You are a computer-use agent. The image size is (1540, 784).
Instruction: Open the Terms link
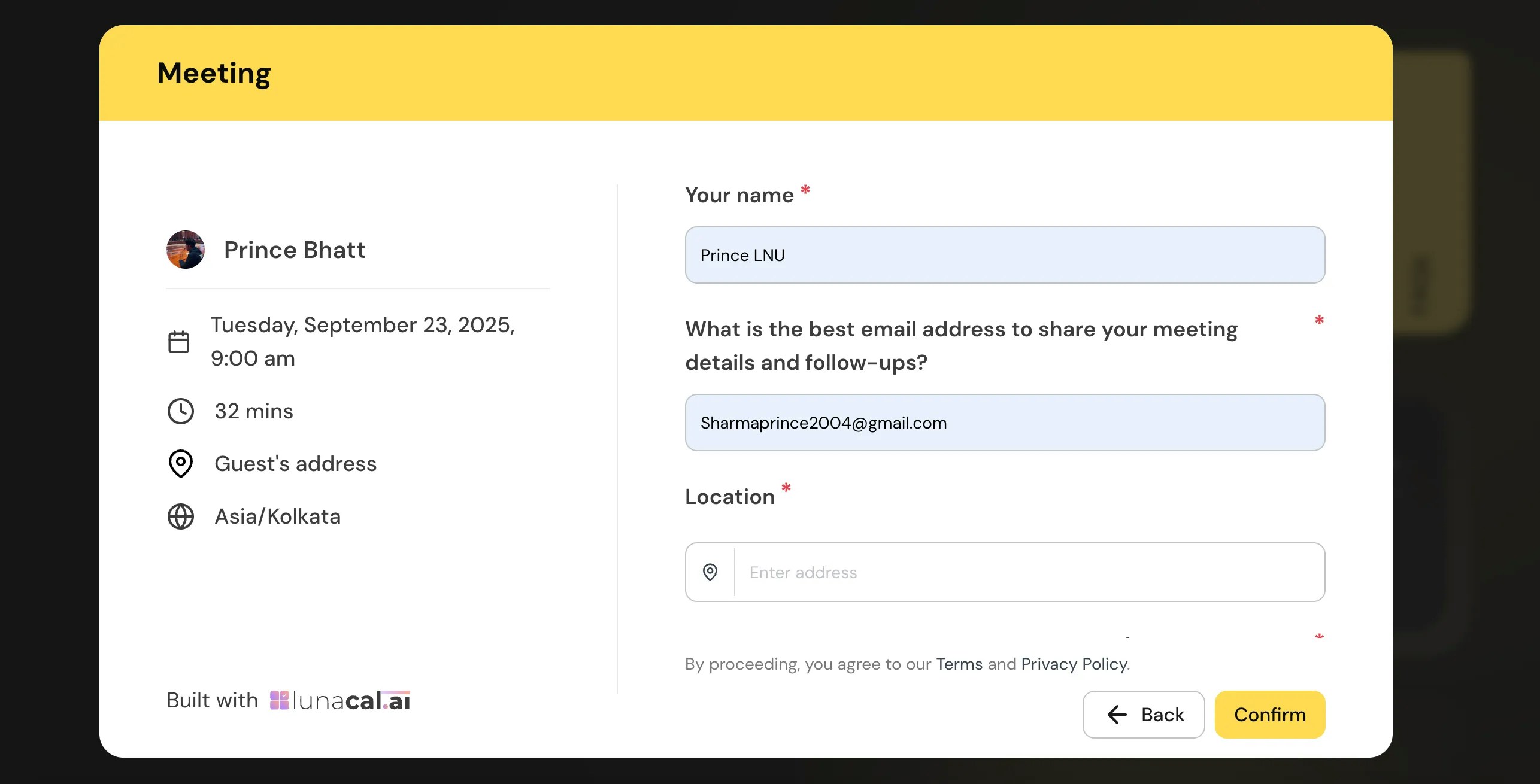pyautogui.click(x=959, y=664)
